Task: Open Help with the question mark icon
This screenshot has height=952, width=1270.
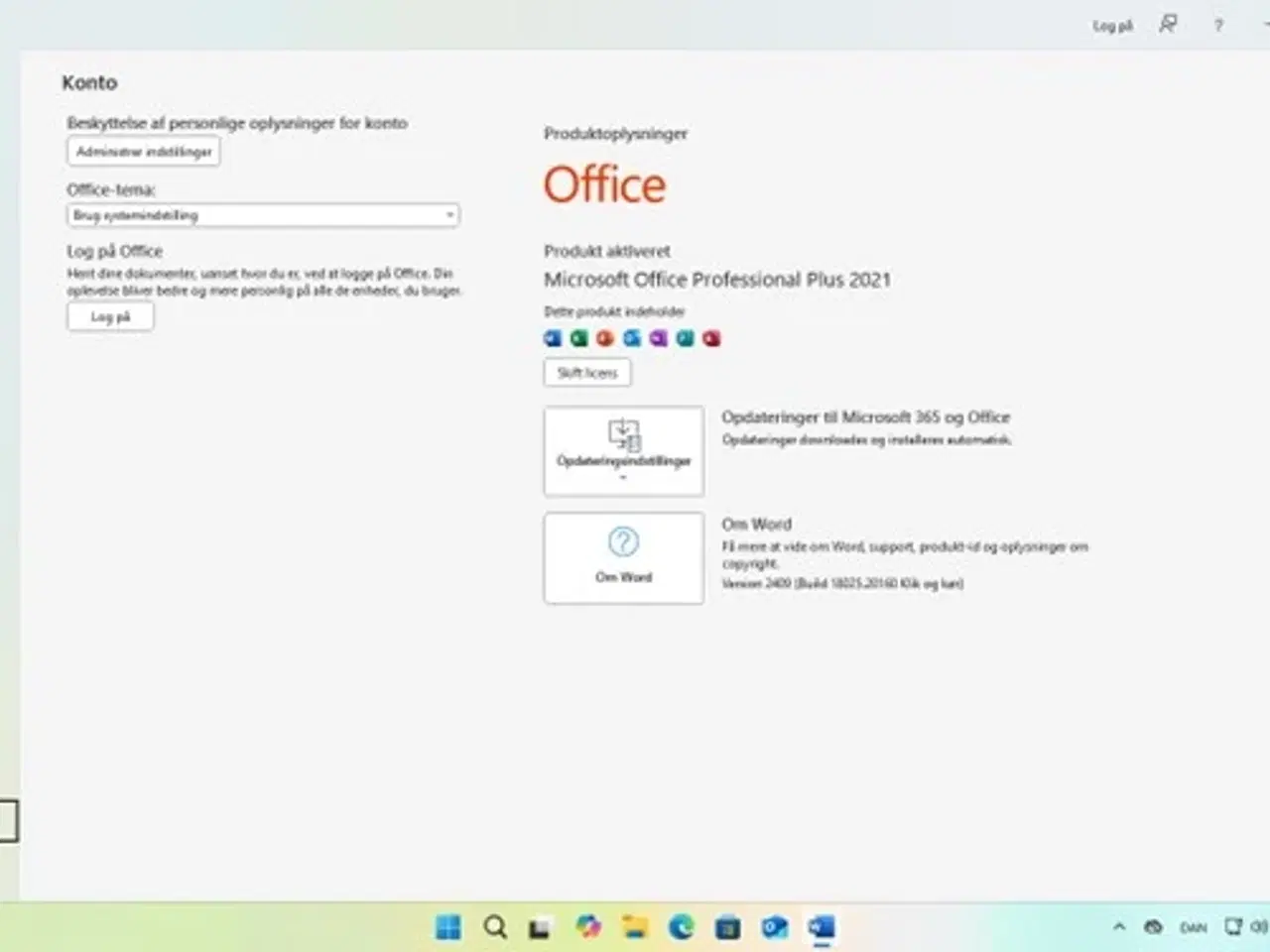Action: coord(1218,26)
